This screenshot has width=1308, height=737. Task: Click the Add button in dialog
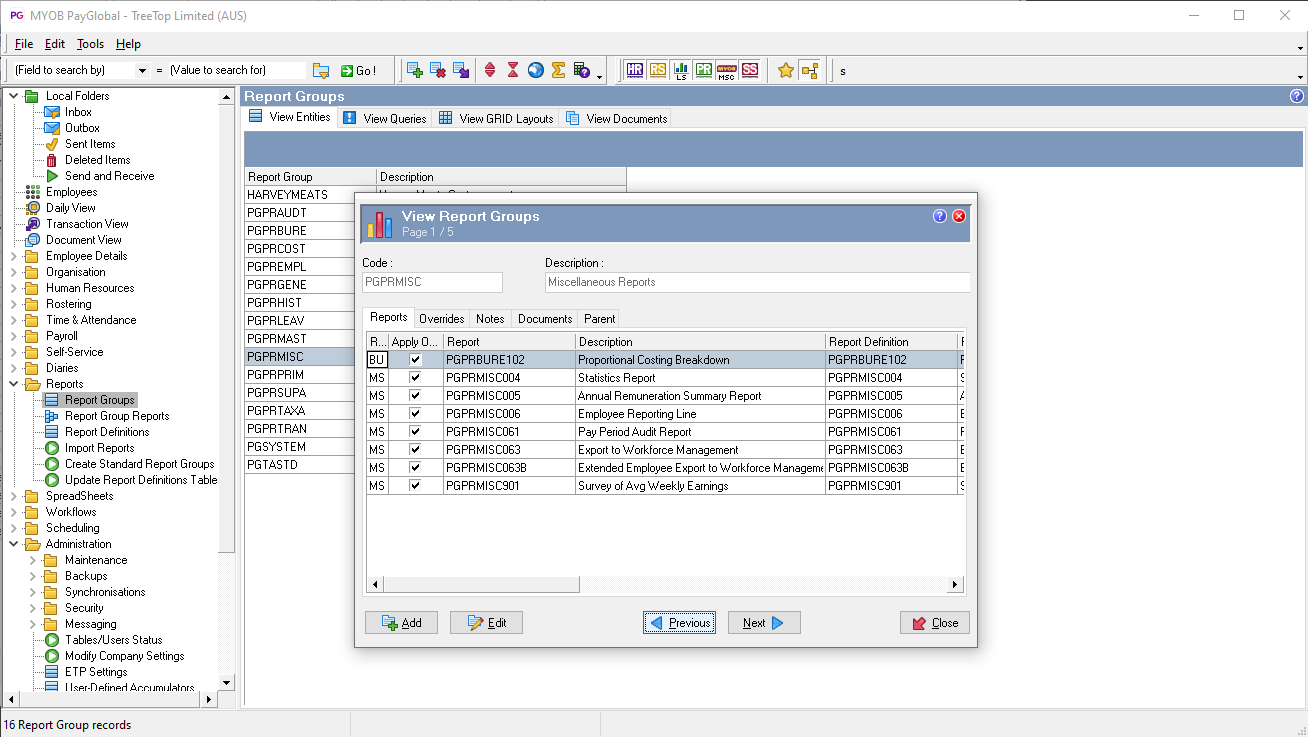point(401,623)
